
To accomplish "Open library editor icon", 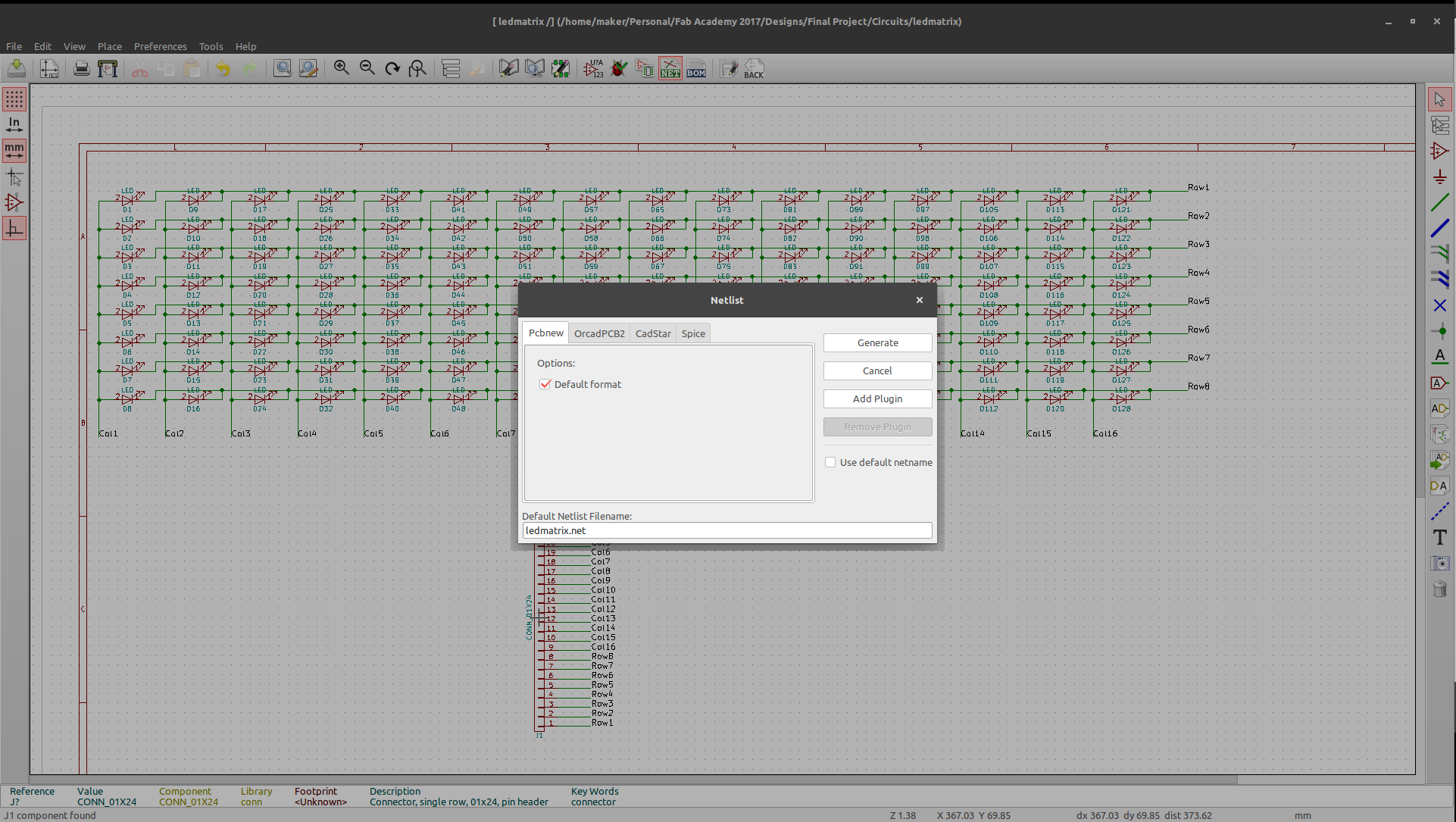I will click(509, 69).
